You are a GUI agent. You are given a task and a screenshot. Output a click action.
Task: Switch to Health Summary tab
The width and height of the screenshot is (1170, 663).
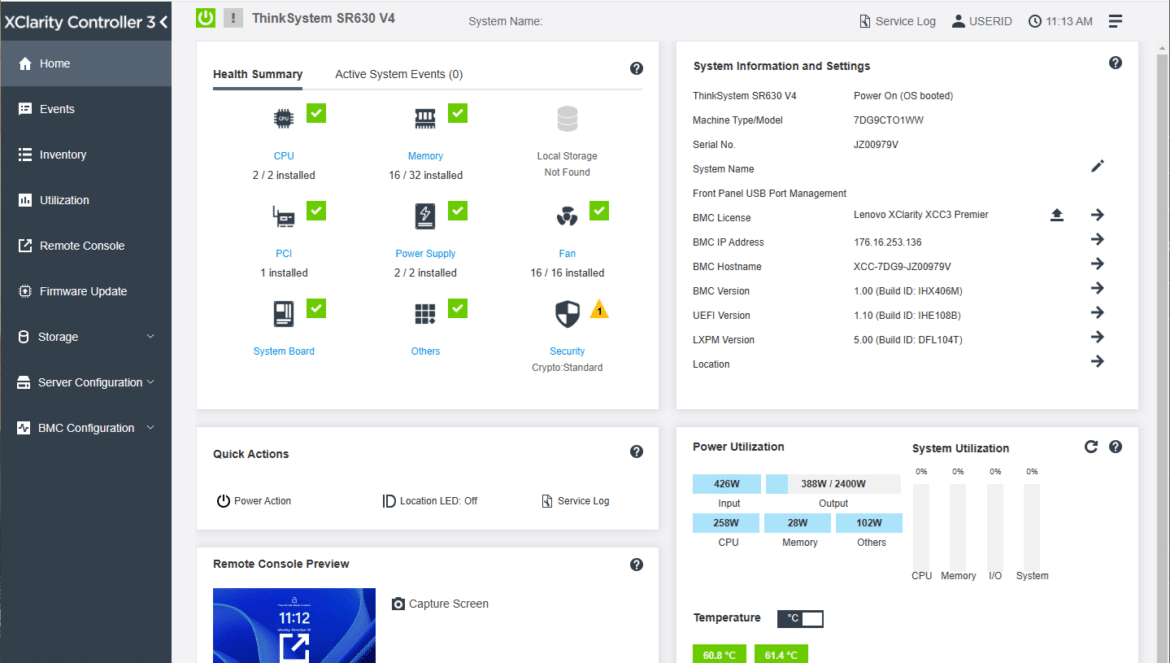(x=257, y=74)
